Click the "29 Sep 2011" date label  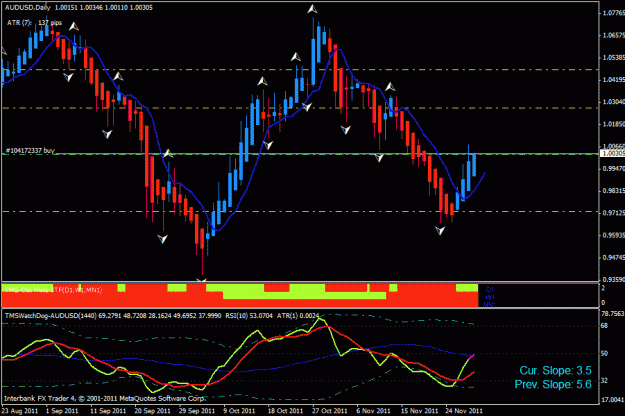(197, 410)
